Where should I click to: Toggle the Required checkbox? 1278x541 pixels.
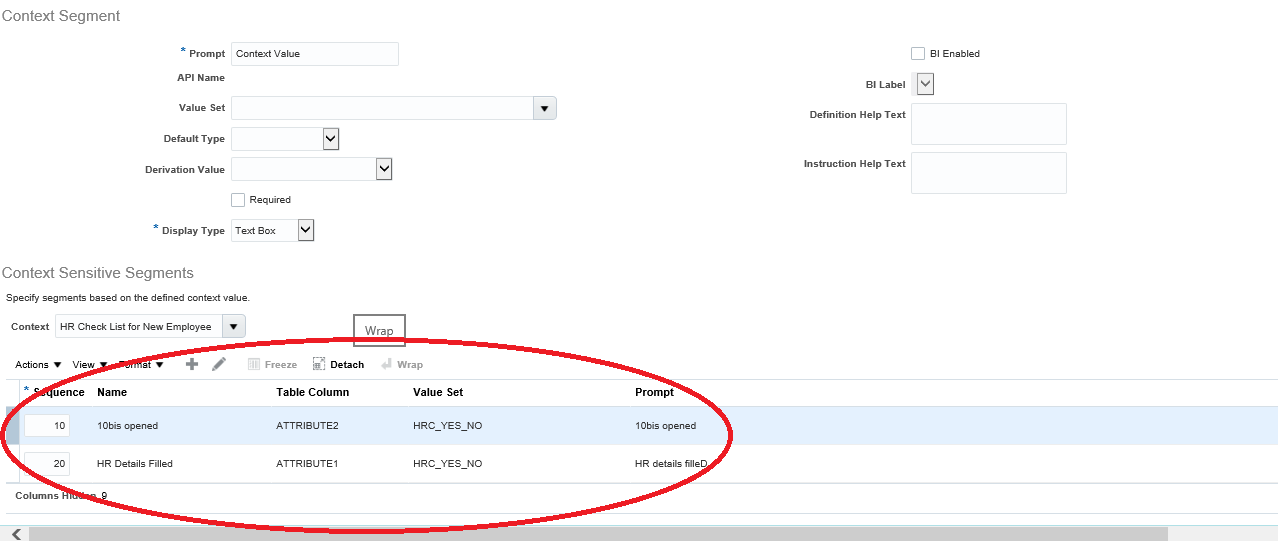pyautogui.click(x=237, y=200)
